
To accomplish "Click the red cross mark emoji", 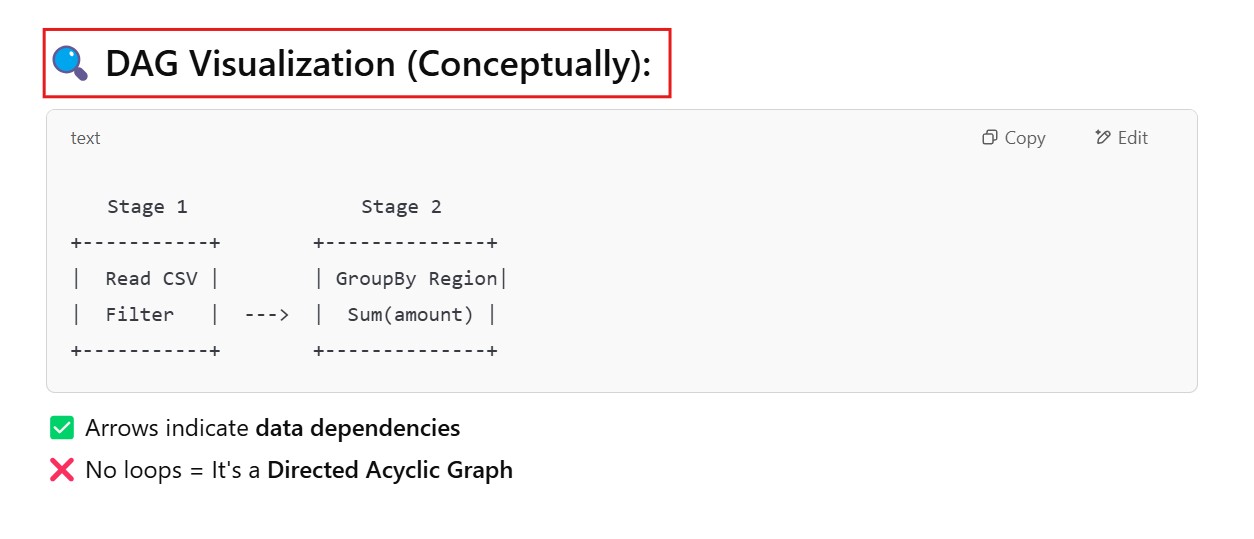I will (62, 470).
